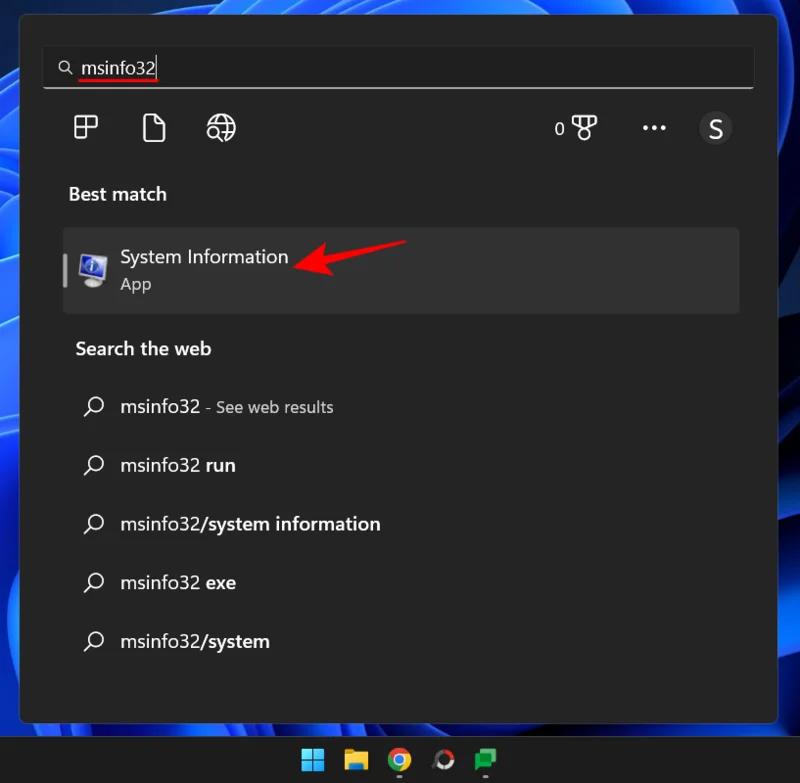Open File Explorer from the taskbar
The width and height of the screenshot is (800, 783).
(x=355, y=760)
